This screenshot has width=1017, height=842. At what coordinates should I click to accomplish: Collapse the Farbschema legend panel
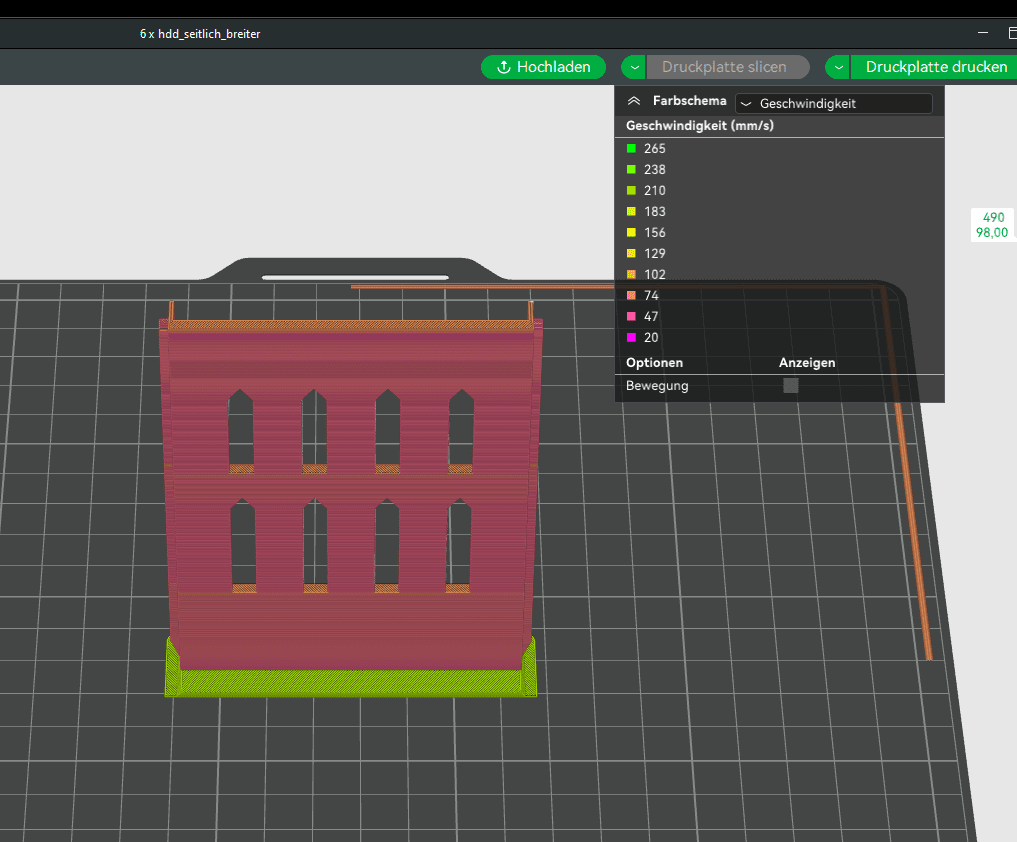click(633, 101)
